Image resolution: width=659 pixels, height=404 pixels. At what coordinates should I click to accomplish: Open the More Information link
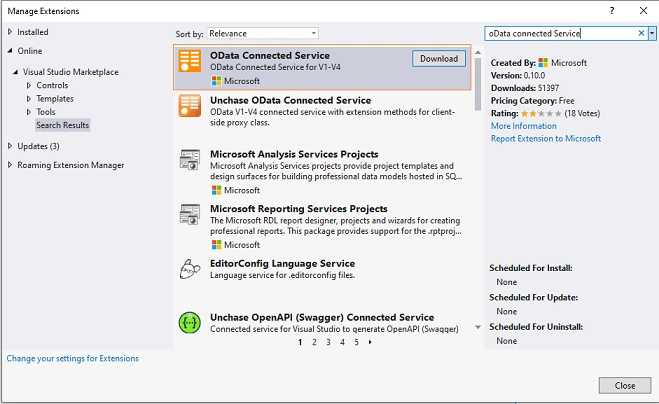point(524,126)
